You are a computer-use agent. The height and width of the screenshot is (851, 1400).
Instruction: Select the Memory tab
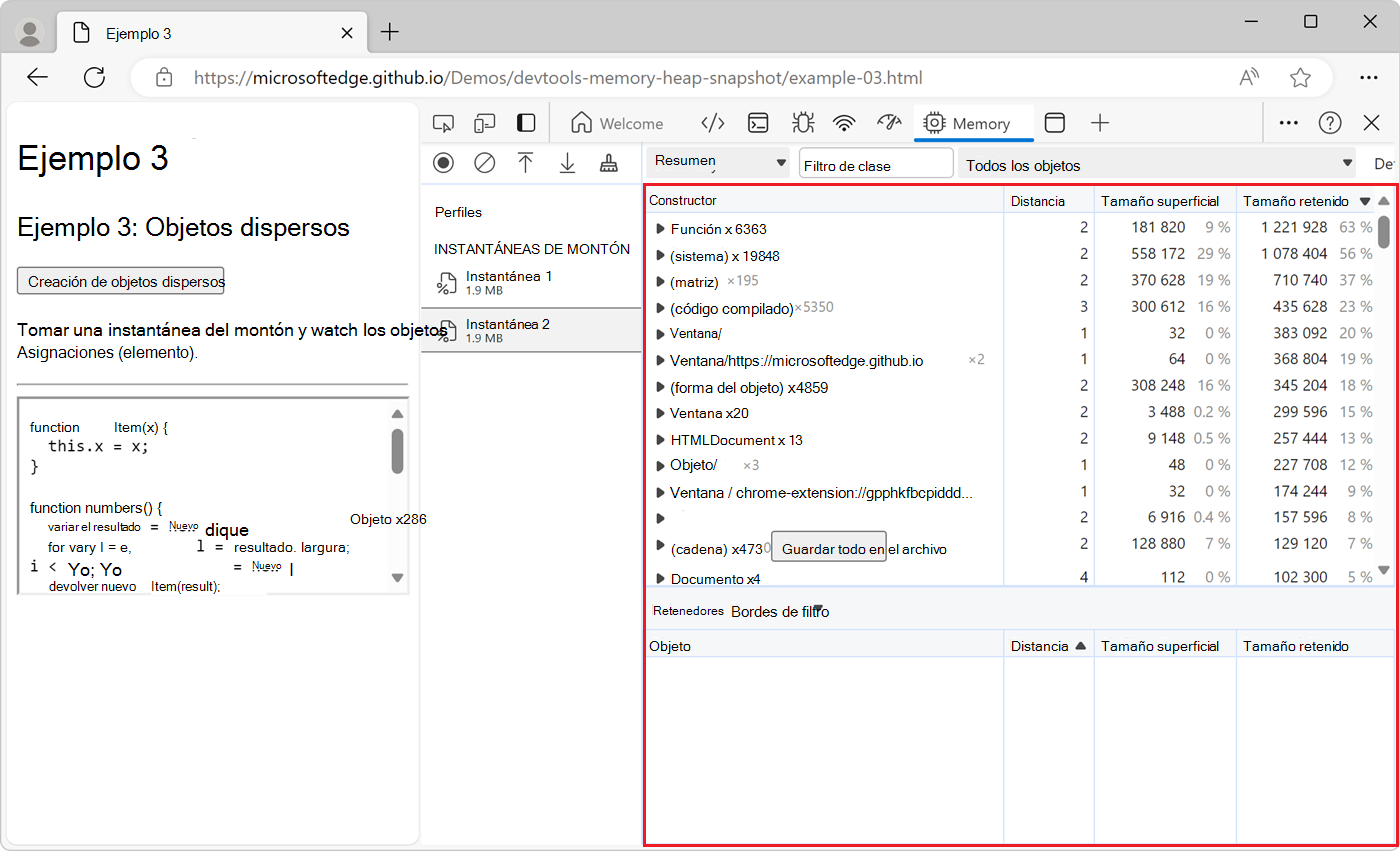[967, 123]
